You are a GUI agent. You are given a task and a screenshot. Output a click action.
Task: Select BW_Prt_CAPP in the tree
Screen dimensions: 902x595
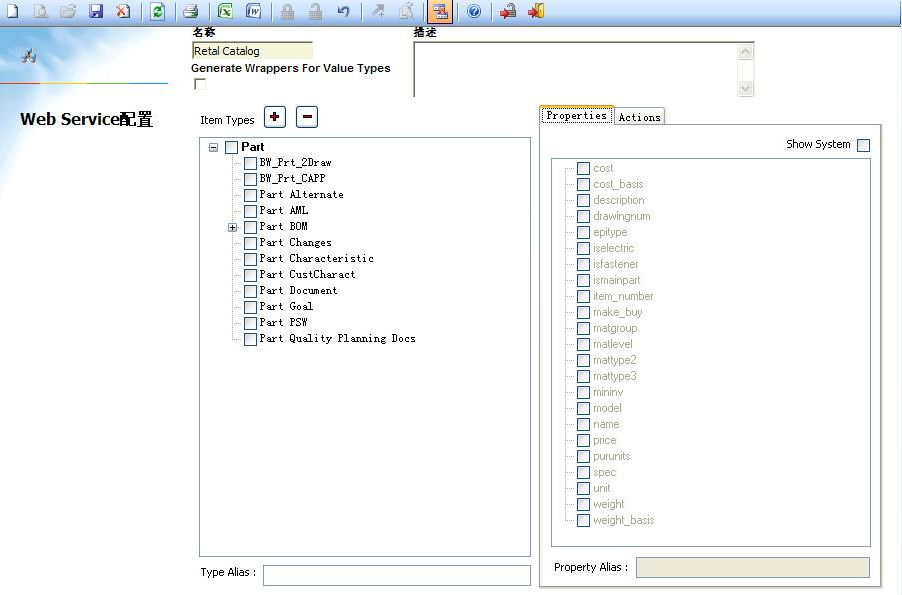click(x=292, y=178)
